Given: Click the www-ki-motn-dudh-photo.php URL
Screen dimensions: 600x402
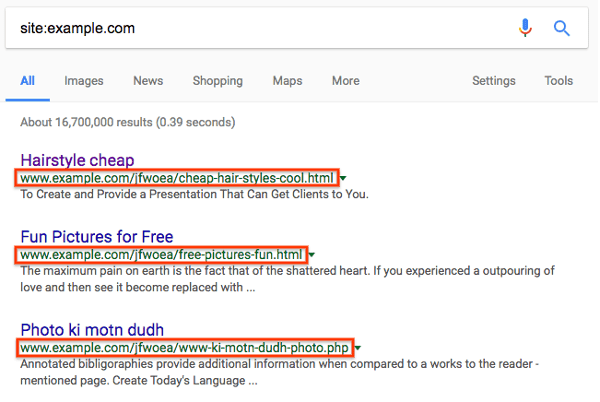Looking at the screenshot, I should tap(185, 348).
